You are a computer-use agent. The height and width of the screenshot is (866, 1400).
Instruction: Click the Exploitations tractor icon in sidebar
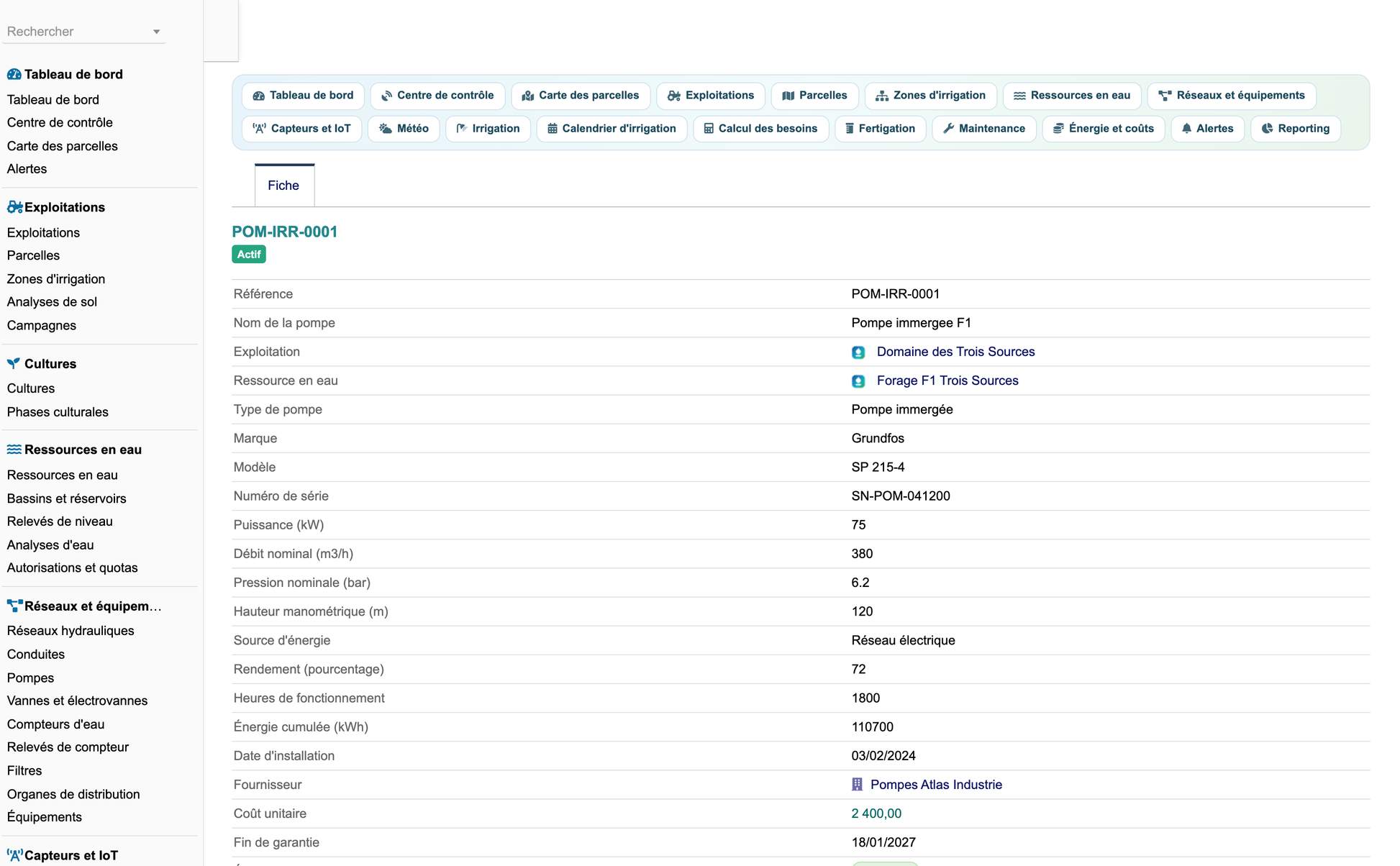point(14,207)
